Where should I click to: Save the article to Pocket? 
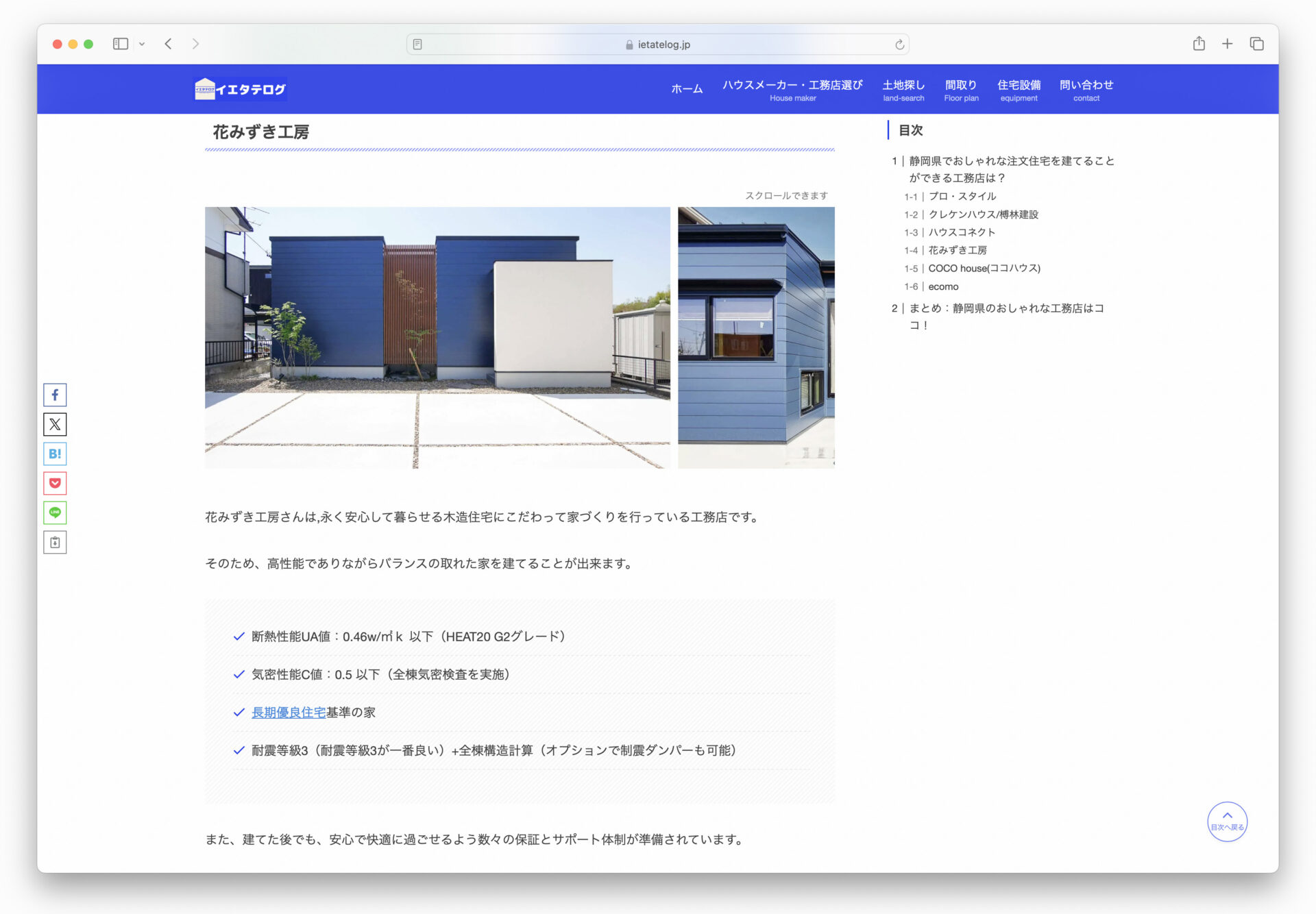point(55,483)
